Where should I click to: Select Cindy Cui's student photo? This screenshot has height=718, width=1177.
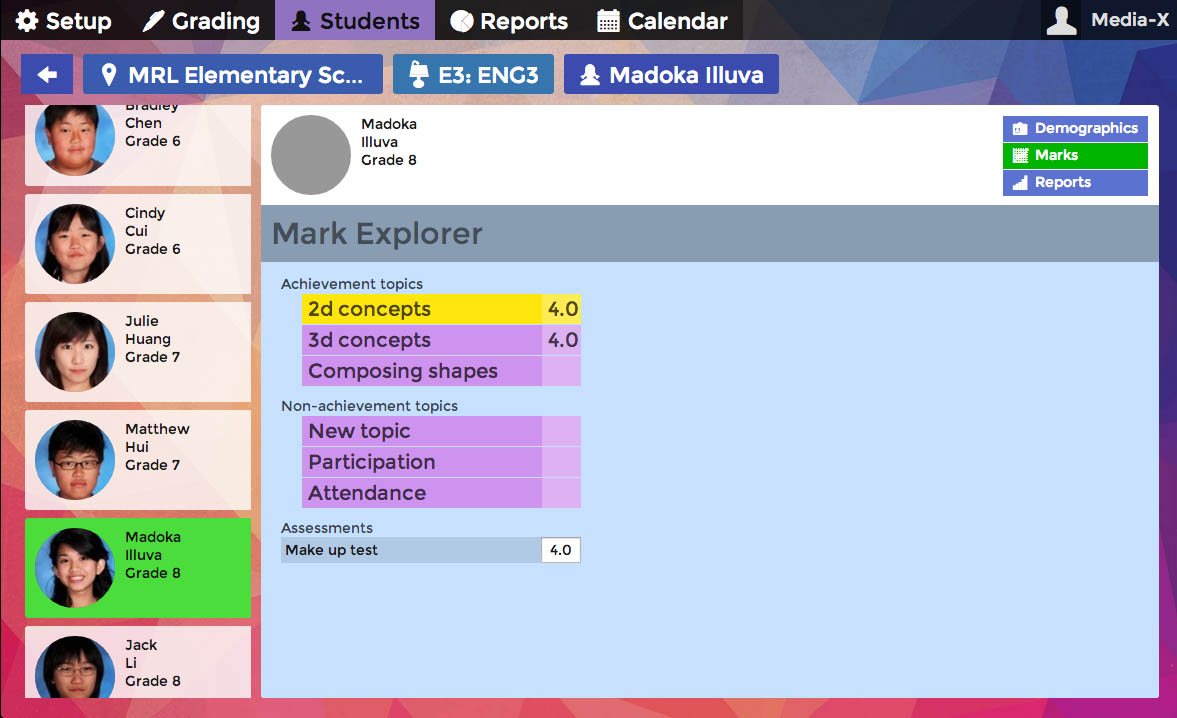[x=75, y=244]
